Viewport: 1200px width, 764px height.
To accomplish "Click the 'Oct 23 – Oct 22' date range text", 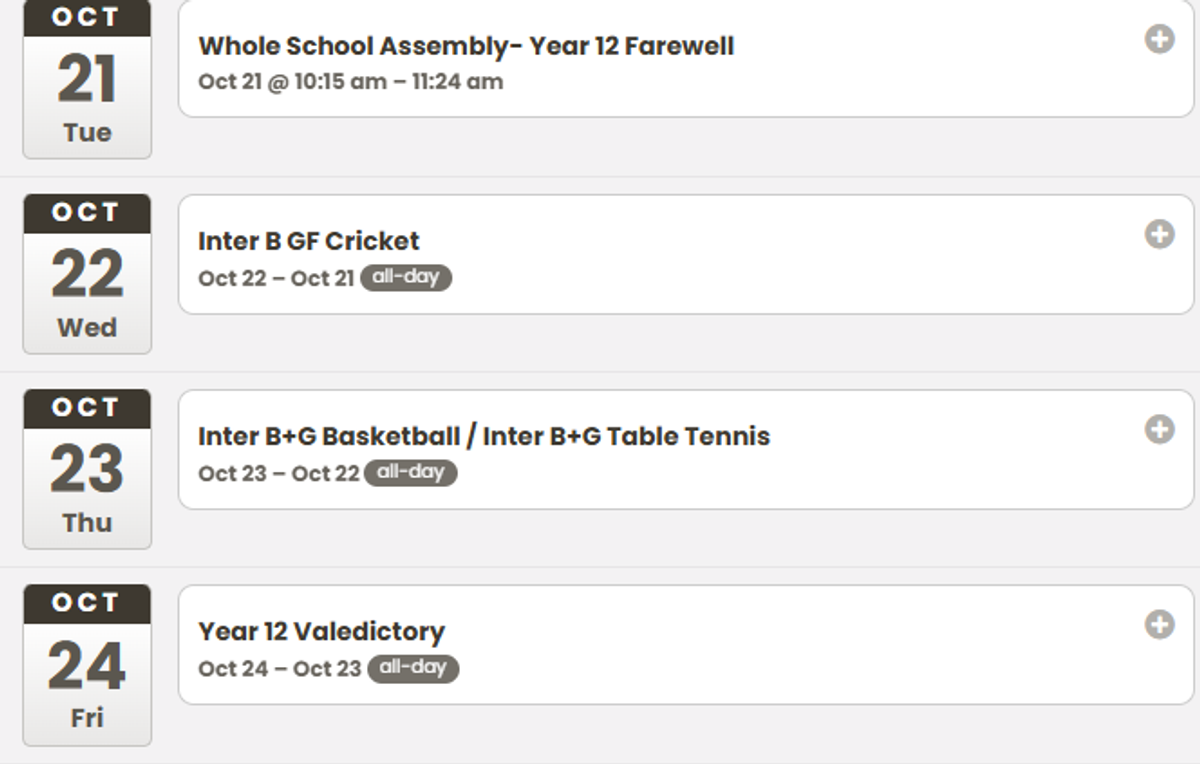I will (x=278, y=473).
